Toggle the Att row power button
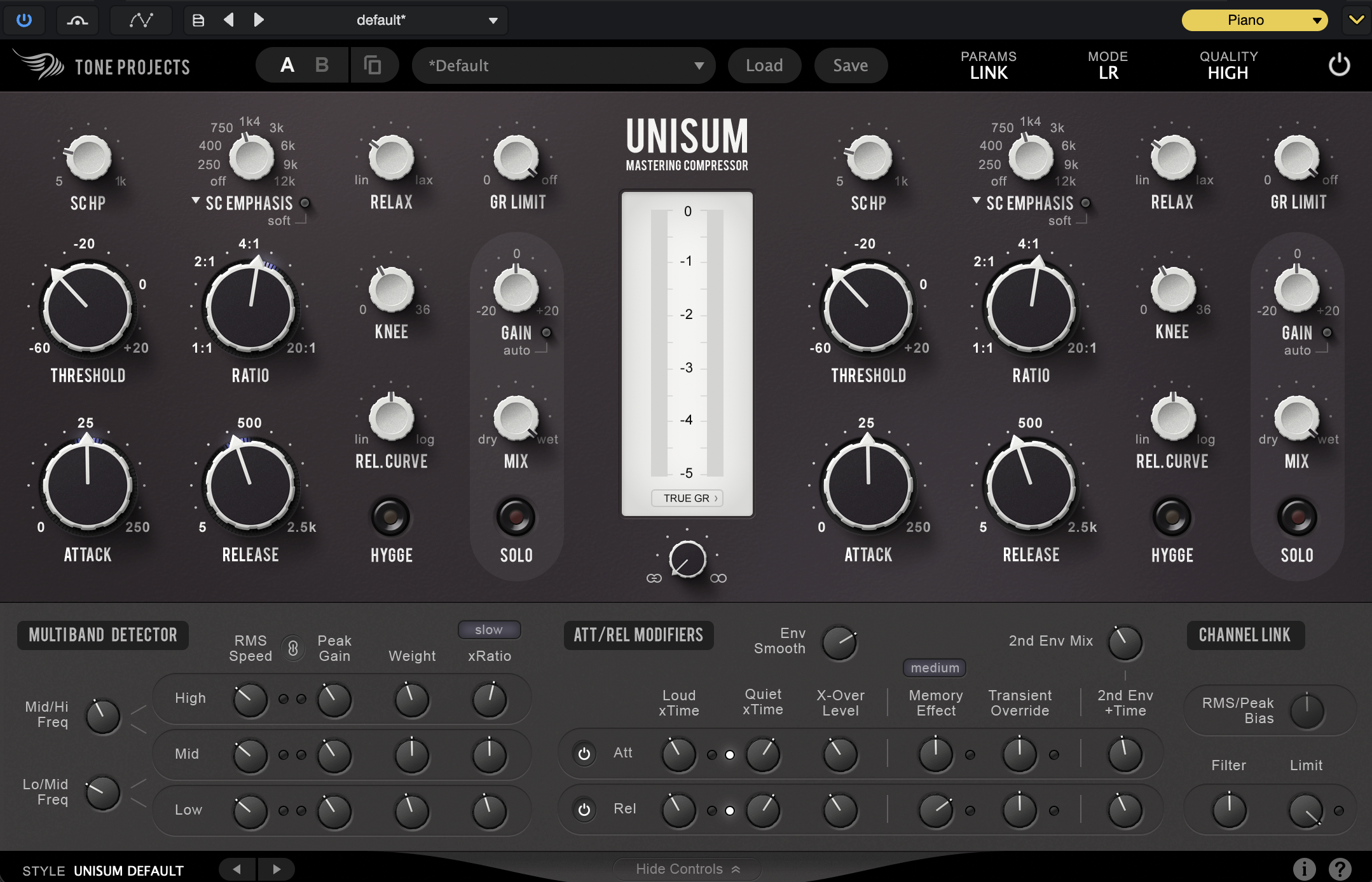 click(584, 754)
